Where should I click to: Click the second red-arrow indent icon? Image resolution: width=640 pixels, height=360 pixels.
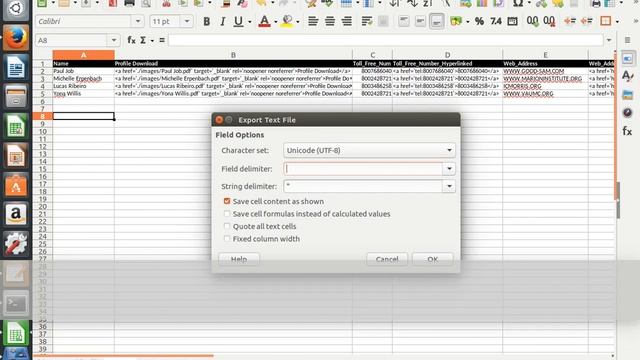(x=587, y=21)
